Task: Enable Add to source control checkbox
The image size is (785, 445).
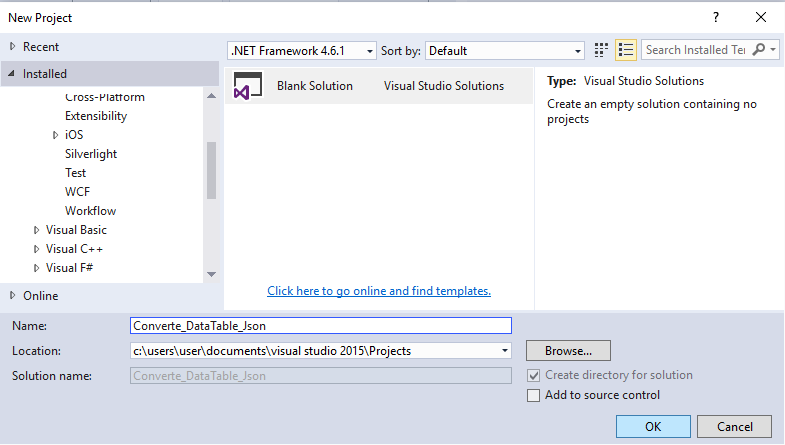Action: pyautogui.click(x=534, y=395)
